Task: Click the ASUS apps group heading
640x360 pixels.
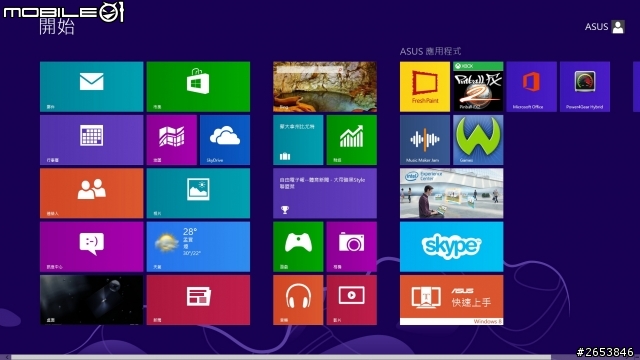Action: click(x=430, y=51)
